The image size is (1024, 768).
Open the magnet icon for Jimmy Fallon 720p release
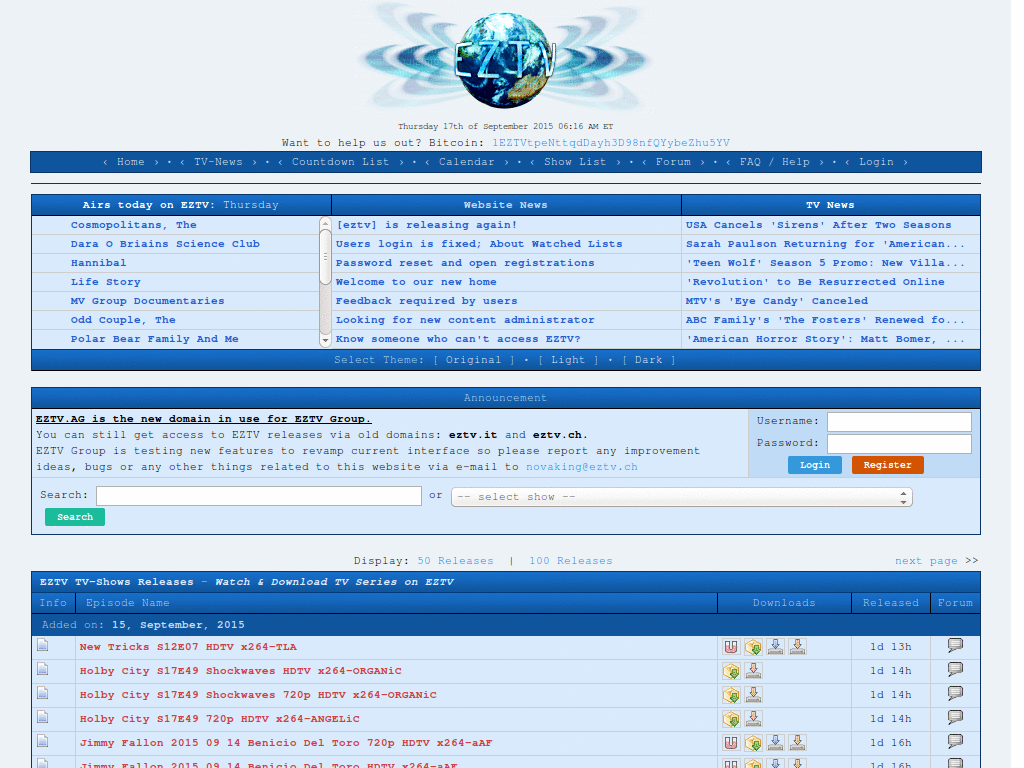[731, 743]
